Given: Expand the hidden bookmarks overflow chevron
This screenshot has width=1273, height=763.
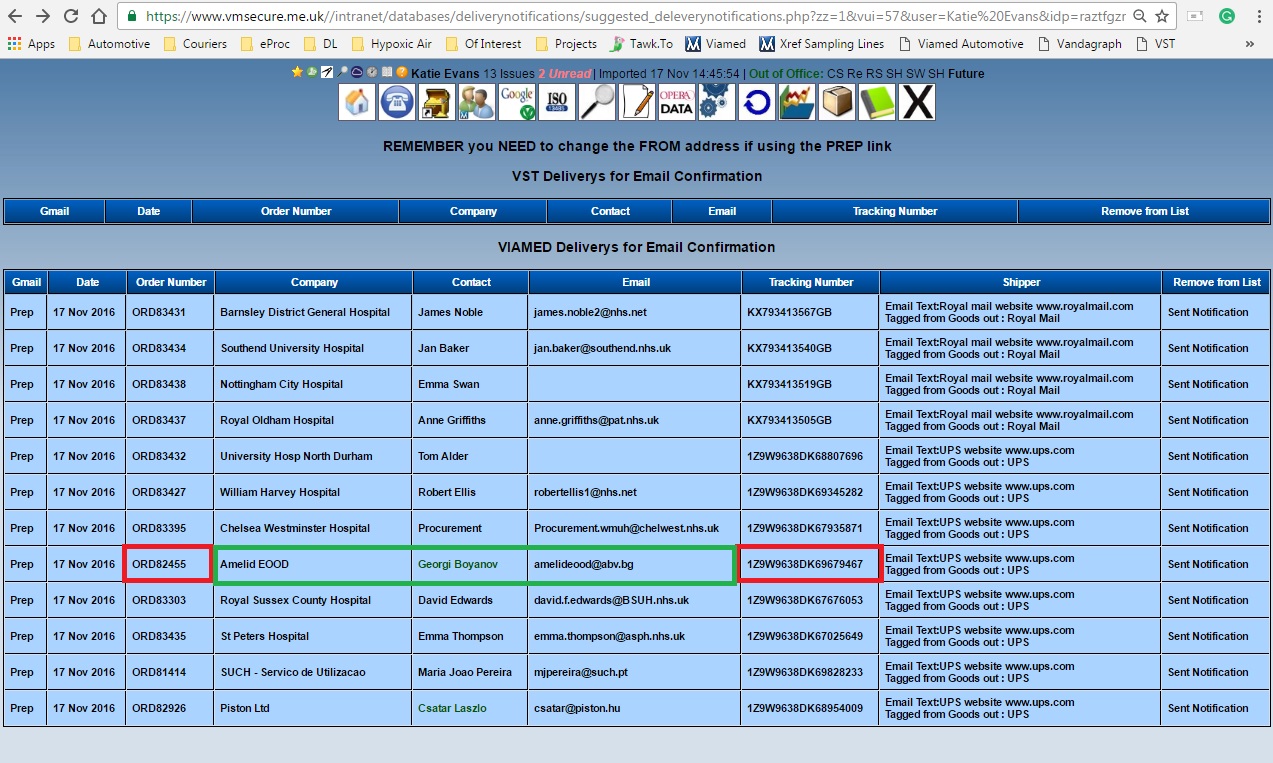Looking at the screenshot, I should tap(1249, 44).
